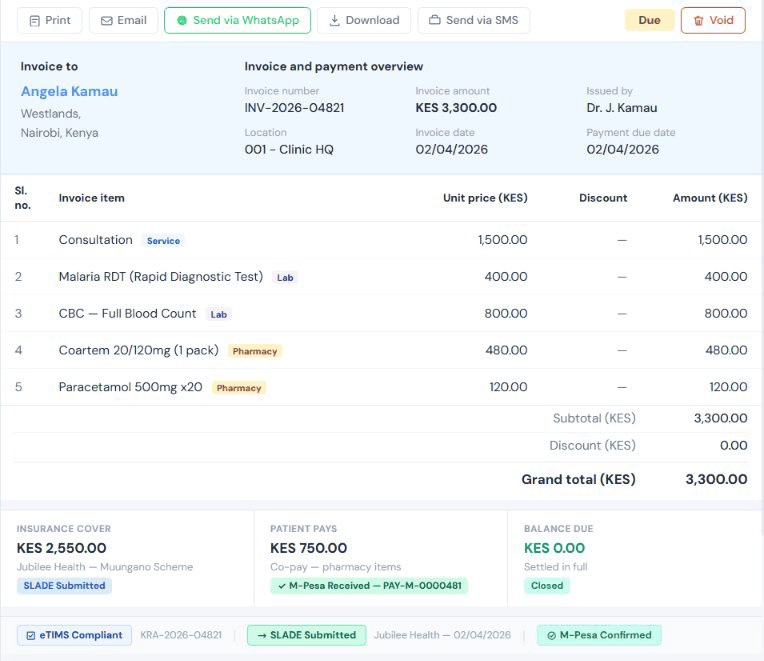
Task: Click the arrow icon in footer SLADE Submitted
Action: click(x=262, y=636)
